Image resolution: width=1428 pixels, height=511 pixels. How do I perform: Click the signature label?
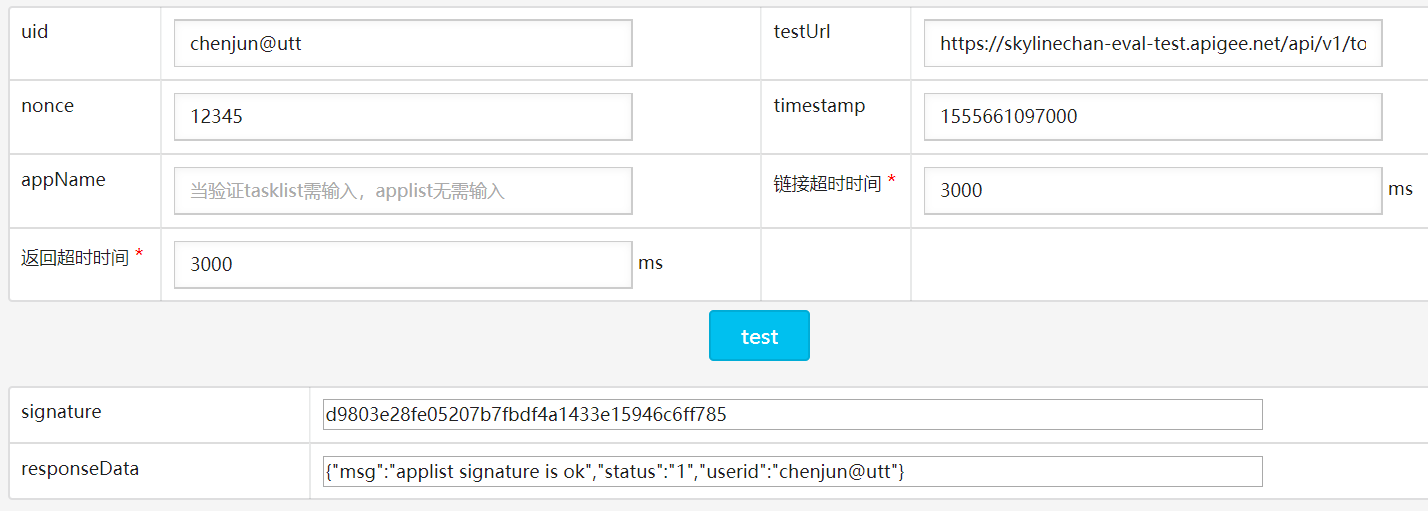pyautogui.click(x=61, y=411)
